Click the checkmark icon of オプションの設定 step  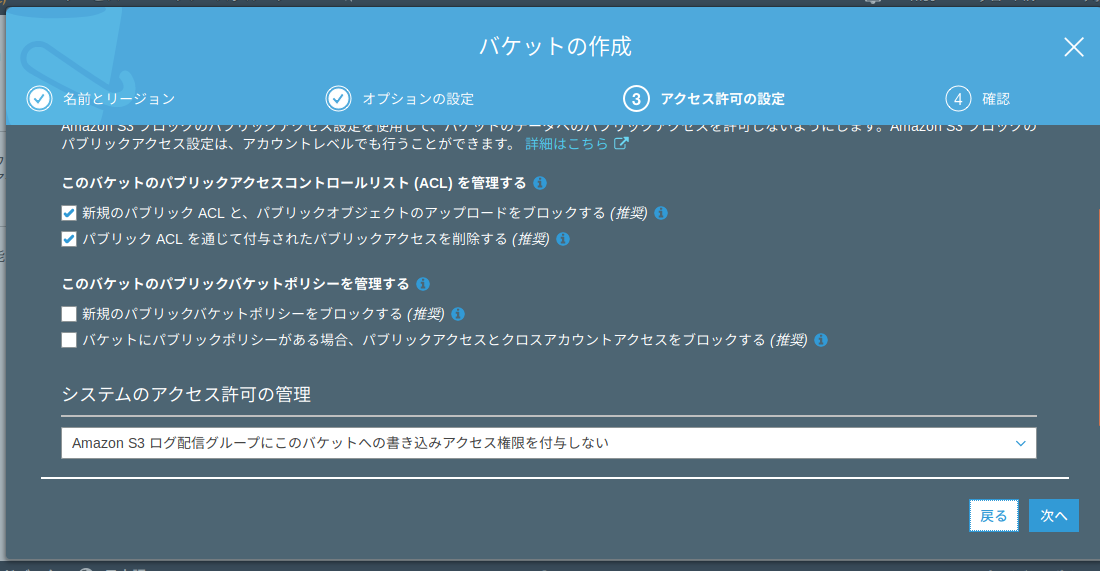click(338, 99)
